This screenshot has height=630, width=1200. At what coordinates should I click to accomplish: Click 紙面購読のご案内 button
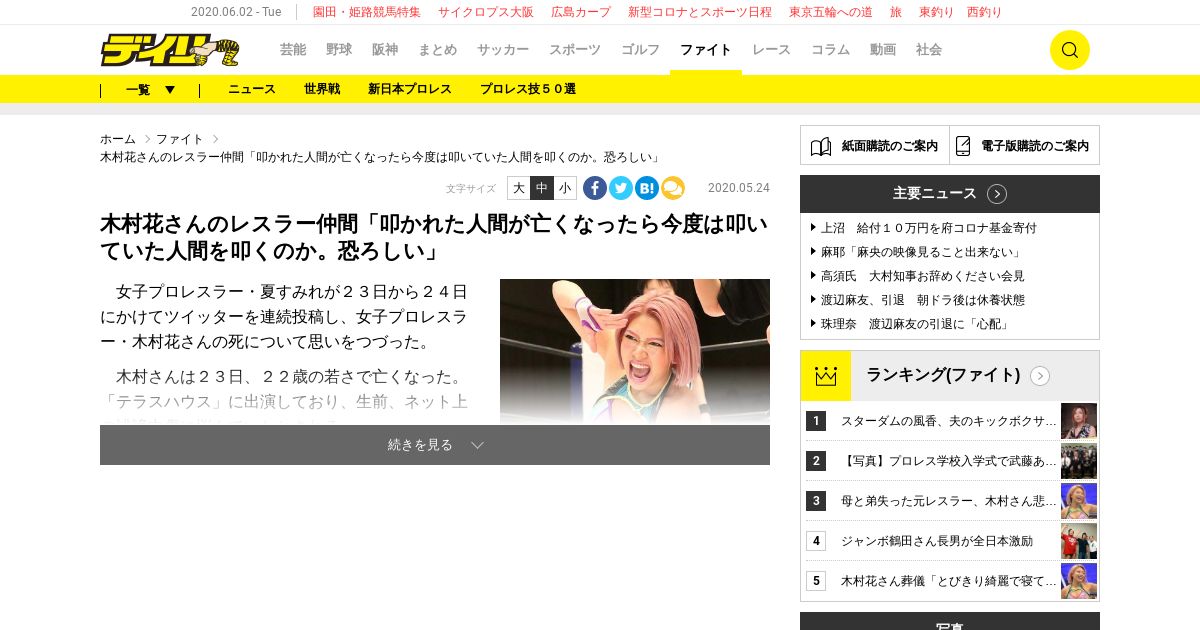click(875, 145)
